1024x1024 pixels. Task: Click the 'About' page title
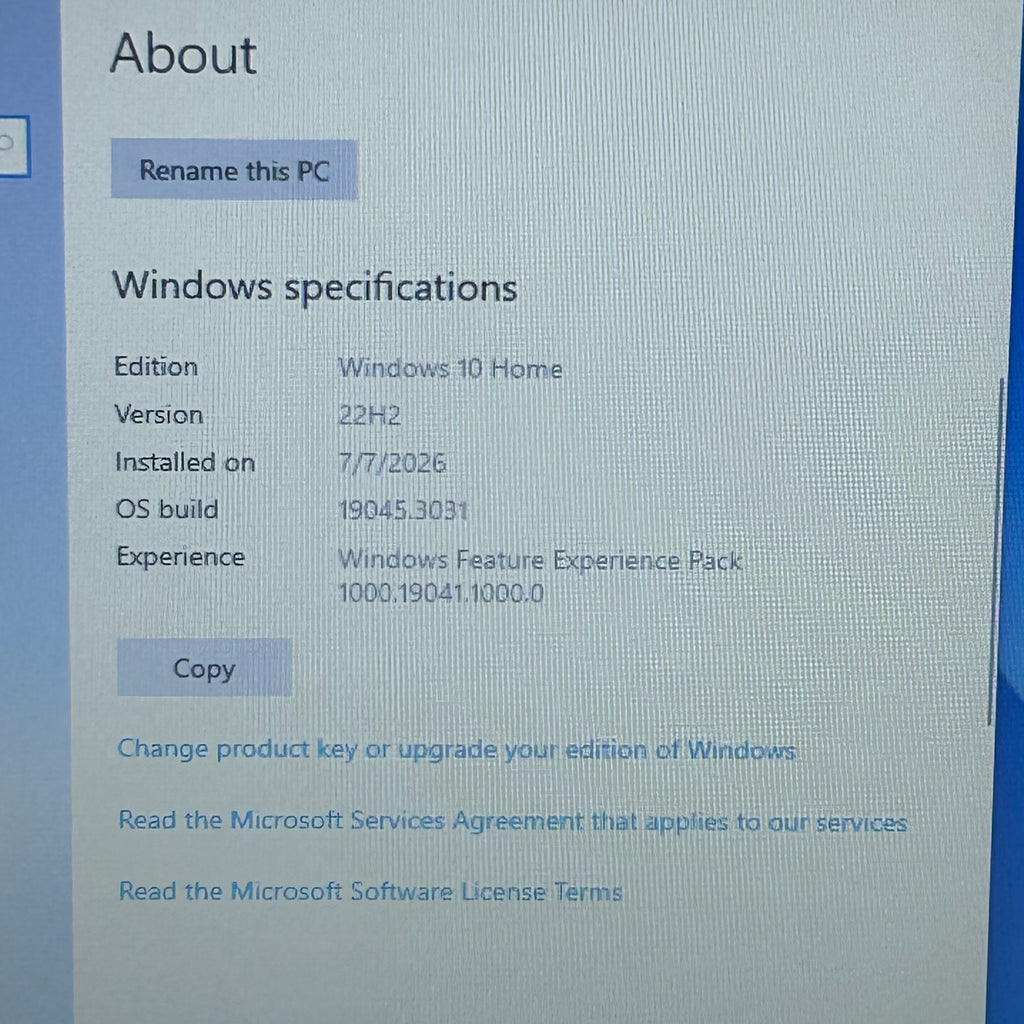tap(184, 54)
